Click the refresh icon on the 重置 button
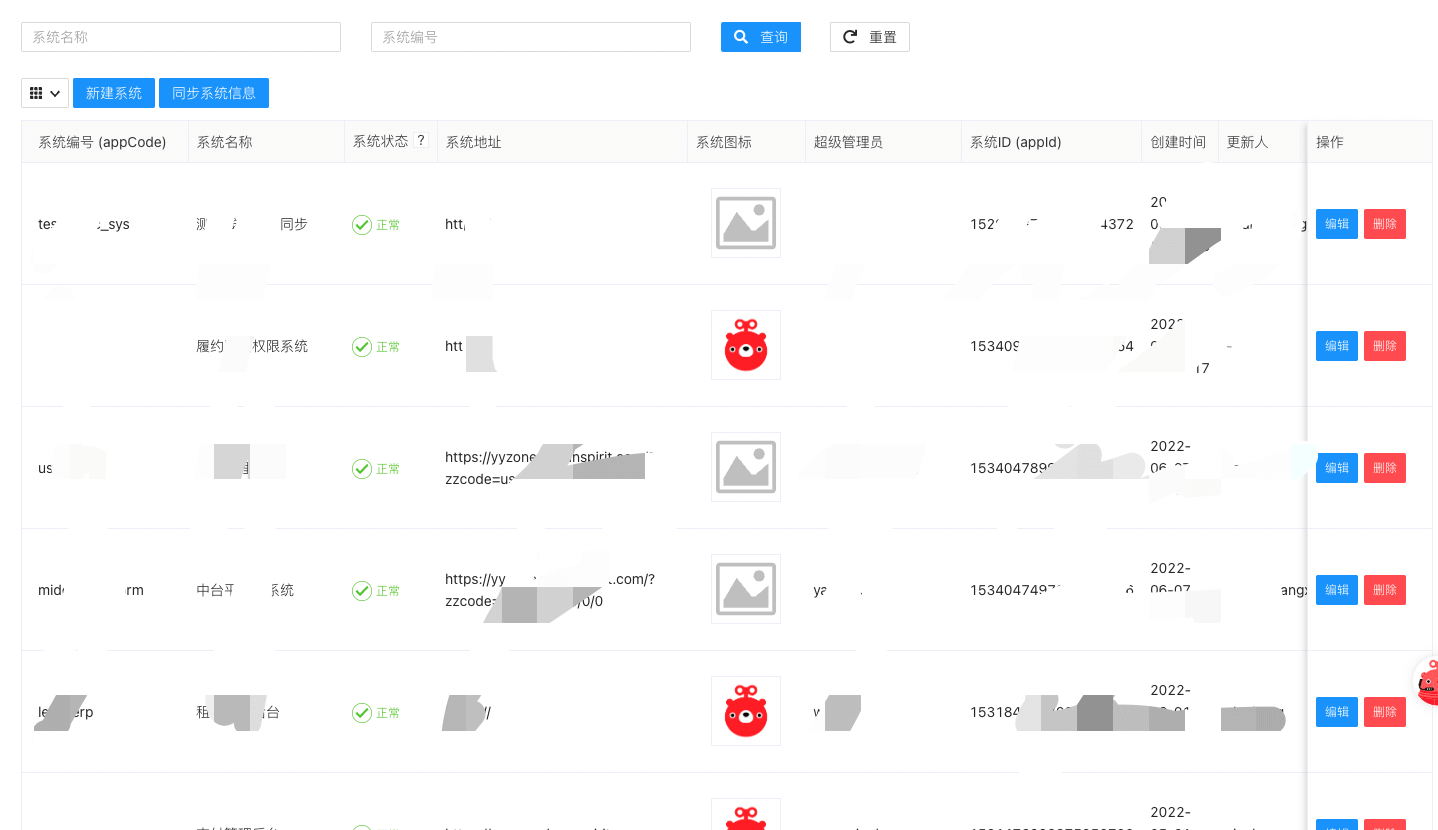The width and height of the screenshot is (1438, 830). pos(849,37)
